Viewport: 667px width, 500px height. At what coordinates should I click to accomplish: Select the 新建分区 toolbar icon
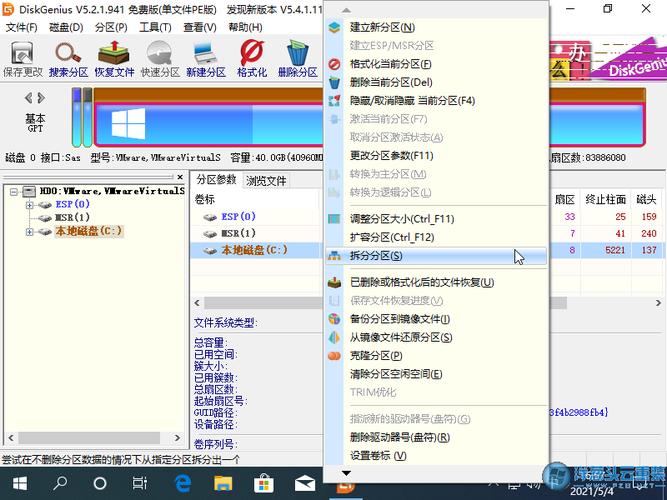[206, 59]
